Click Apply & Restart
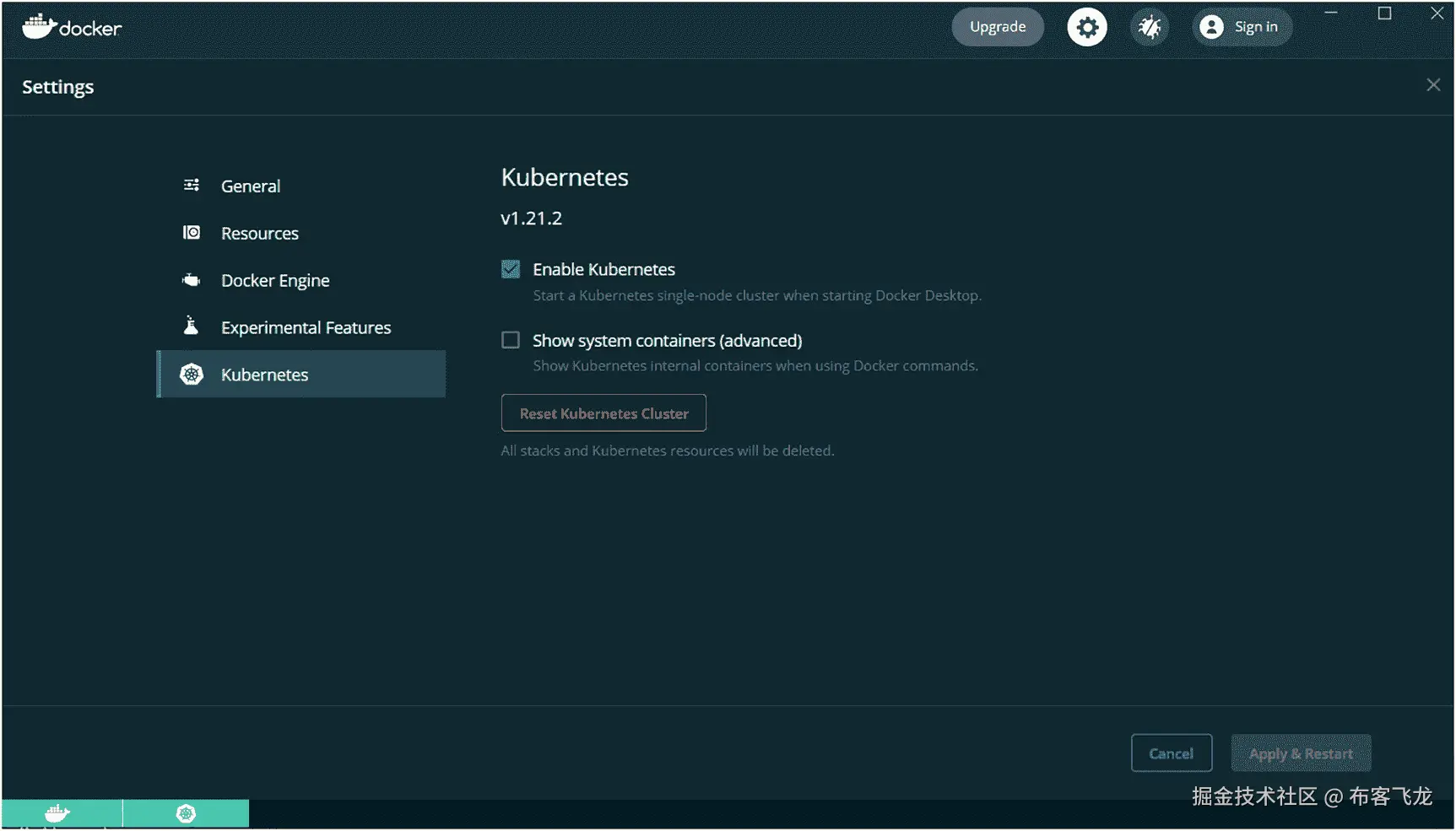The width and height of the screenshot is (1456, 831). [1301, 753]
